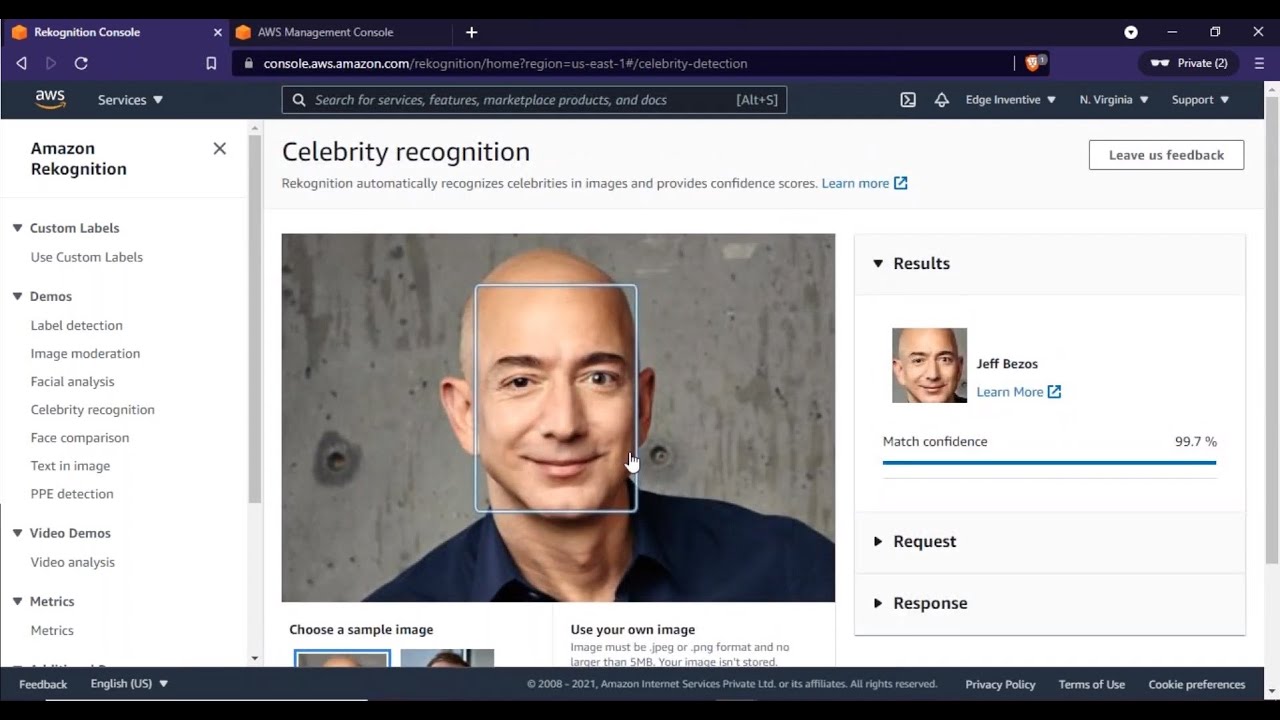Click the browser address bar URL
Viewport: 1280px width, 720px height.
(x=505, y=63)
